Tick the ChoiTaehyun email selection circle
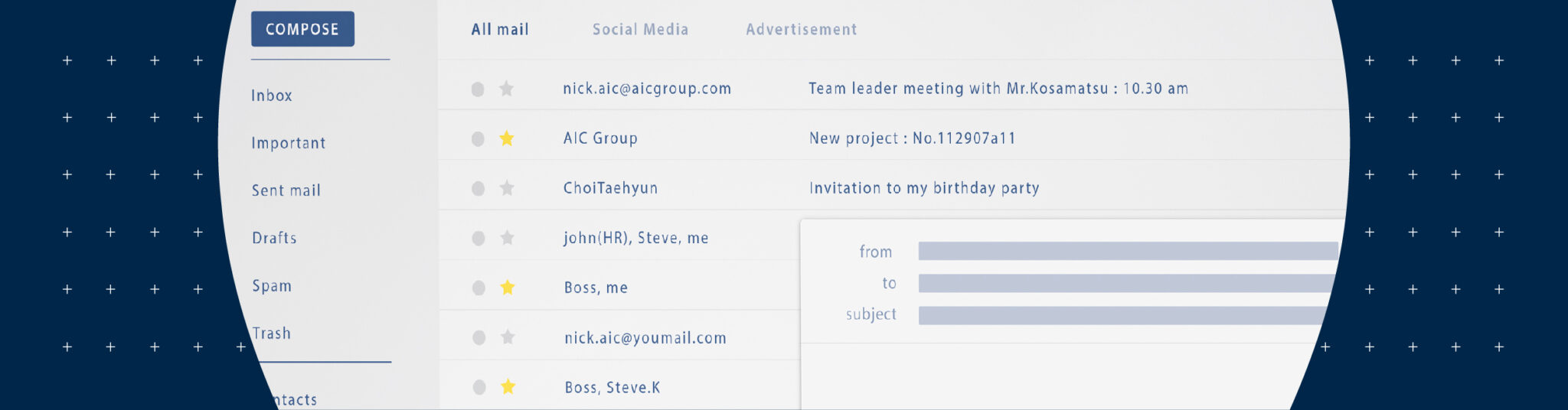 [x=479, y=188]
